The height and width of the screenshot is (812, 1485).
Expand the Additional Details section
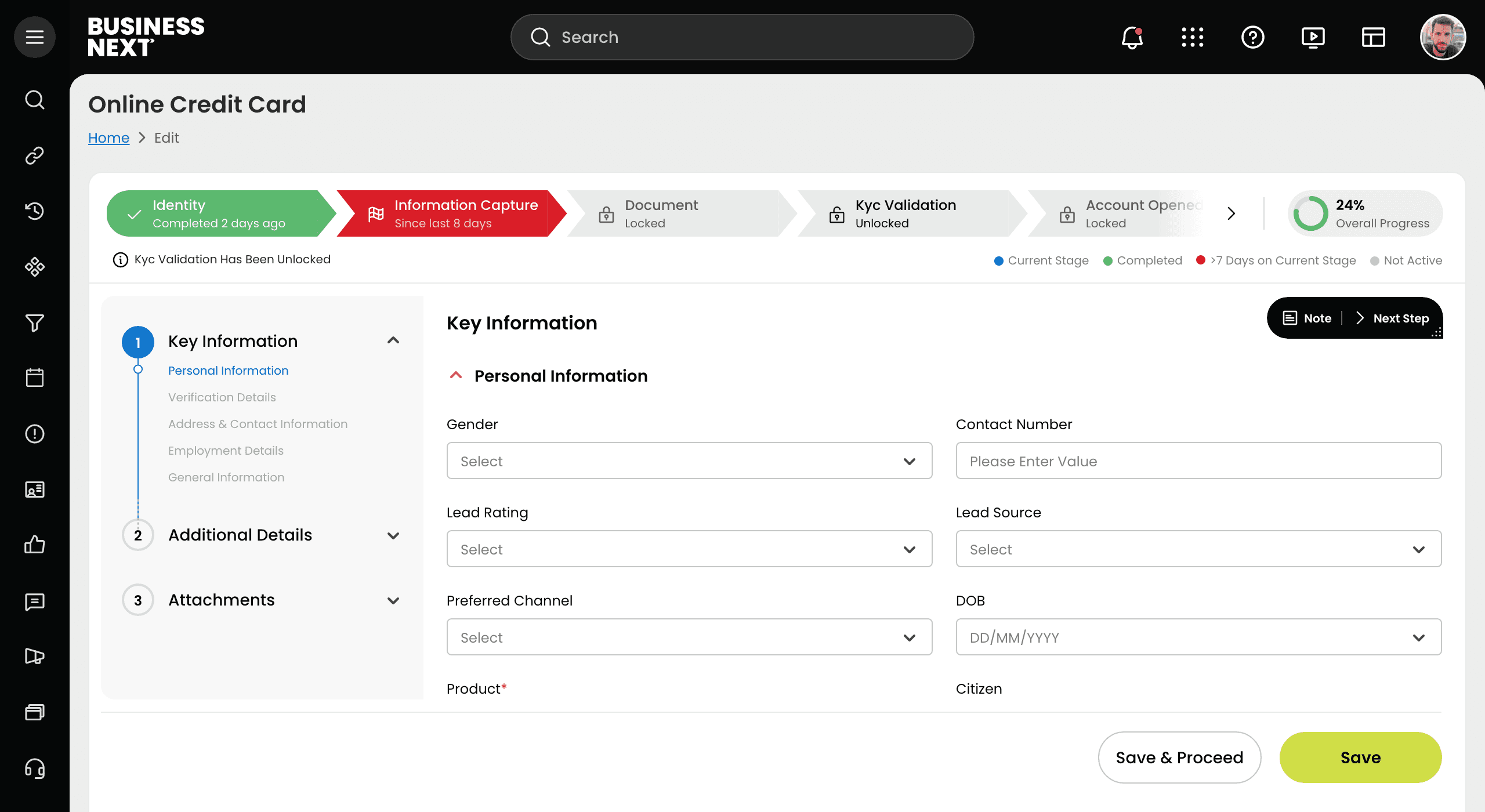393,535
